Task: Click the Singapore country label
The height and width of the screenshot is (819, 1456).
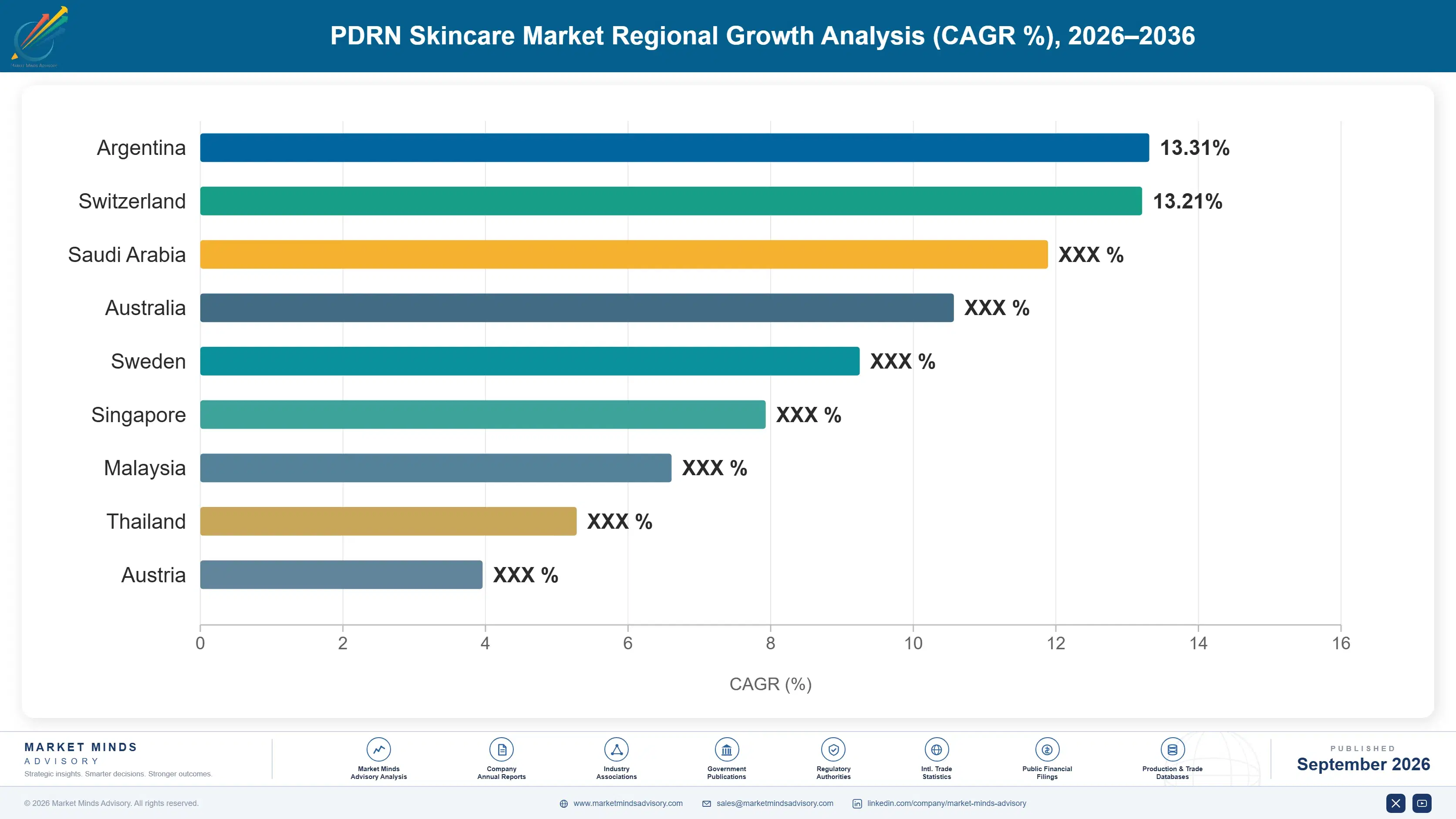Action: pos(138,415)
